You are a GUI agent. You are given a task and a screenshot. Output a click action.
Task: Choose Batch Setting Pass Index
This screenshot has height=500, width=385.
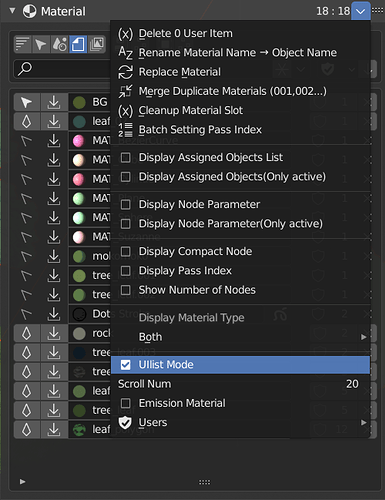241,130
